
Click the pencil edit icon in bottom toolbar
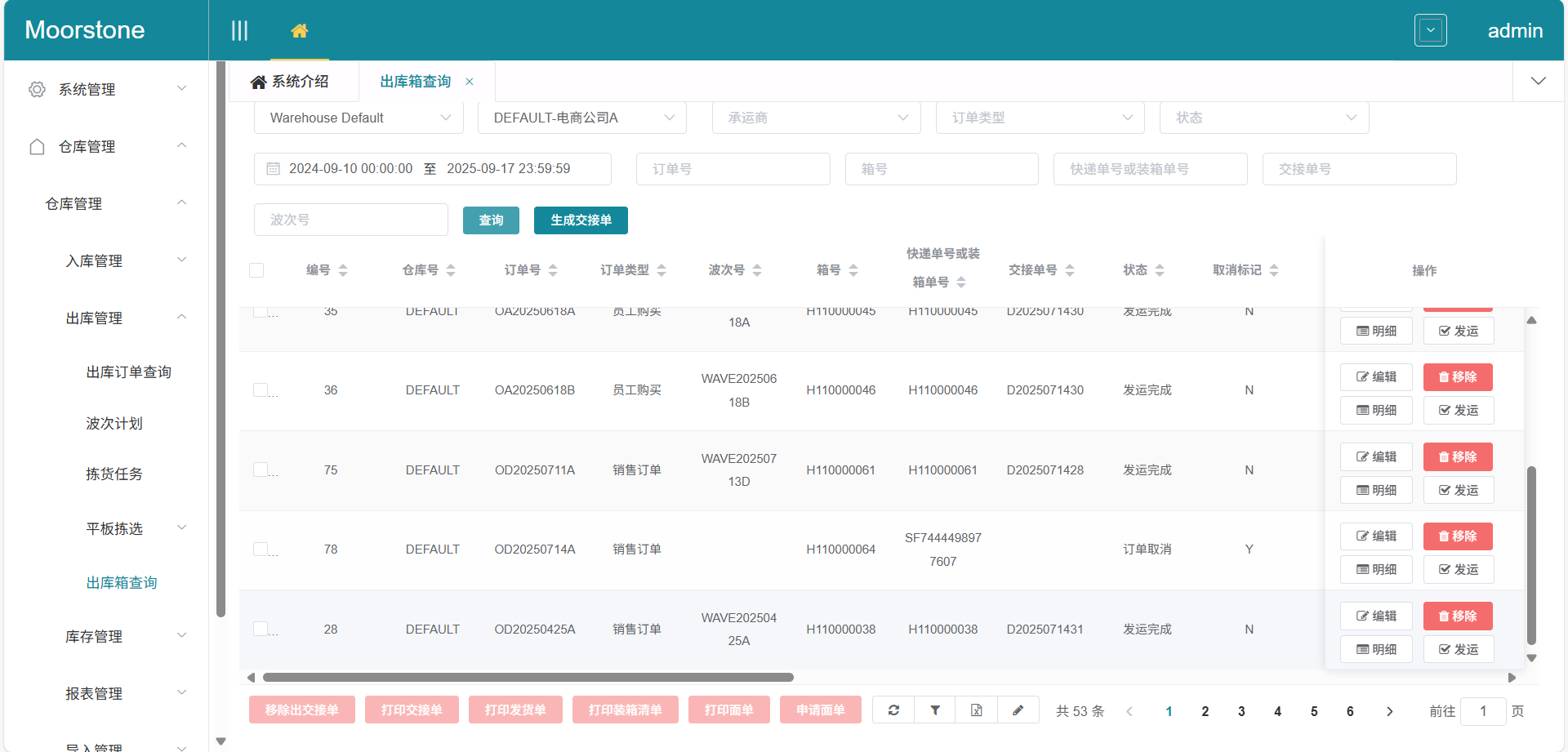point(1018,710)
